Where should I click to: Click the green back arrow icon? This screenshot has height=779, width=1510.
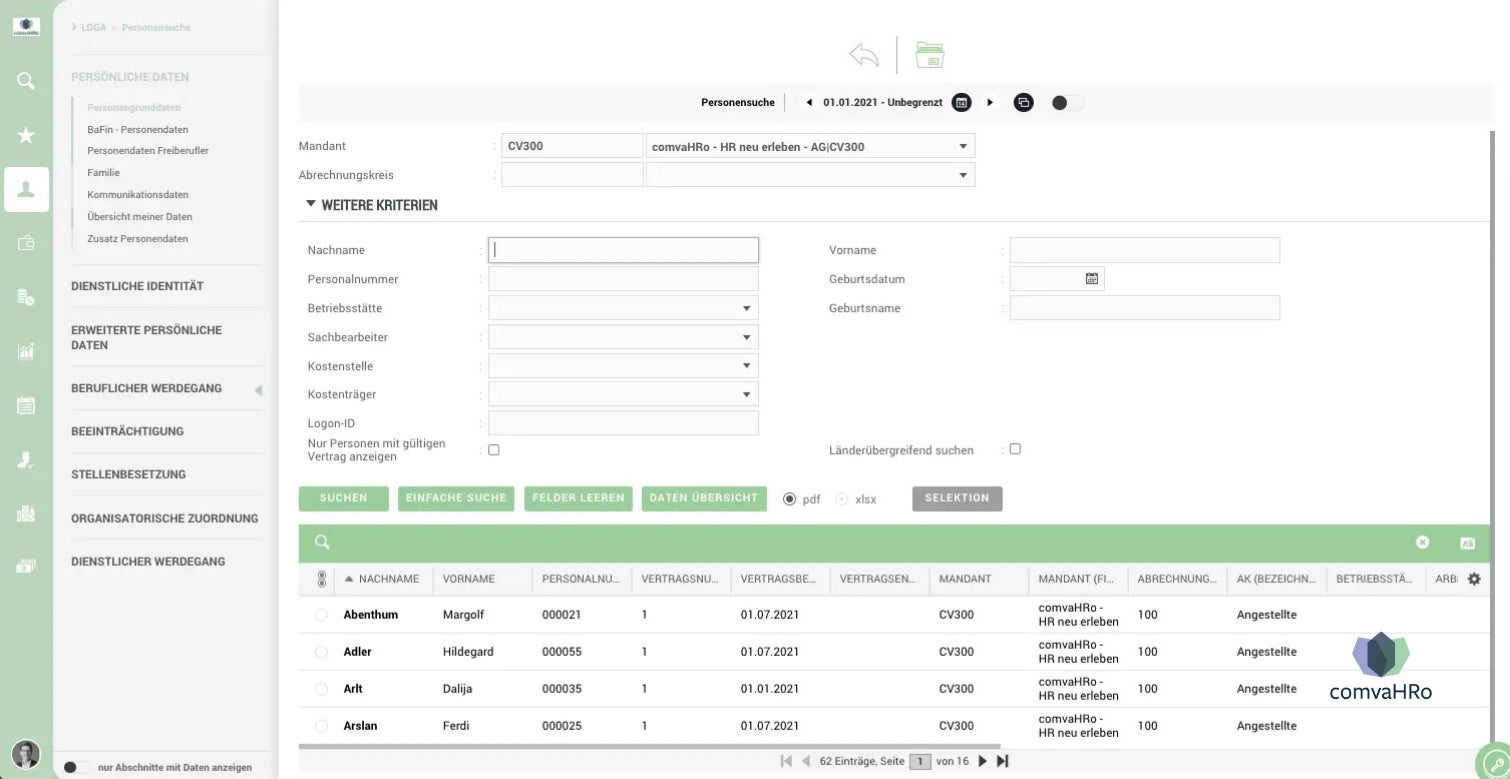[x=863, y=55]
